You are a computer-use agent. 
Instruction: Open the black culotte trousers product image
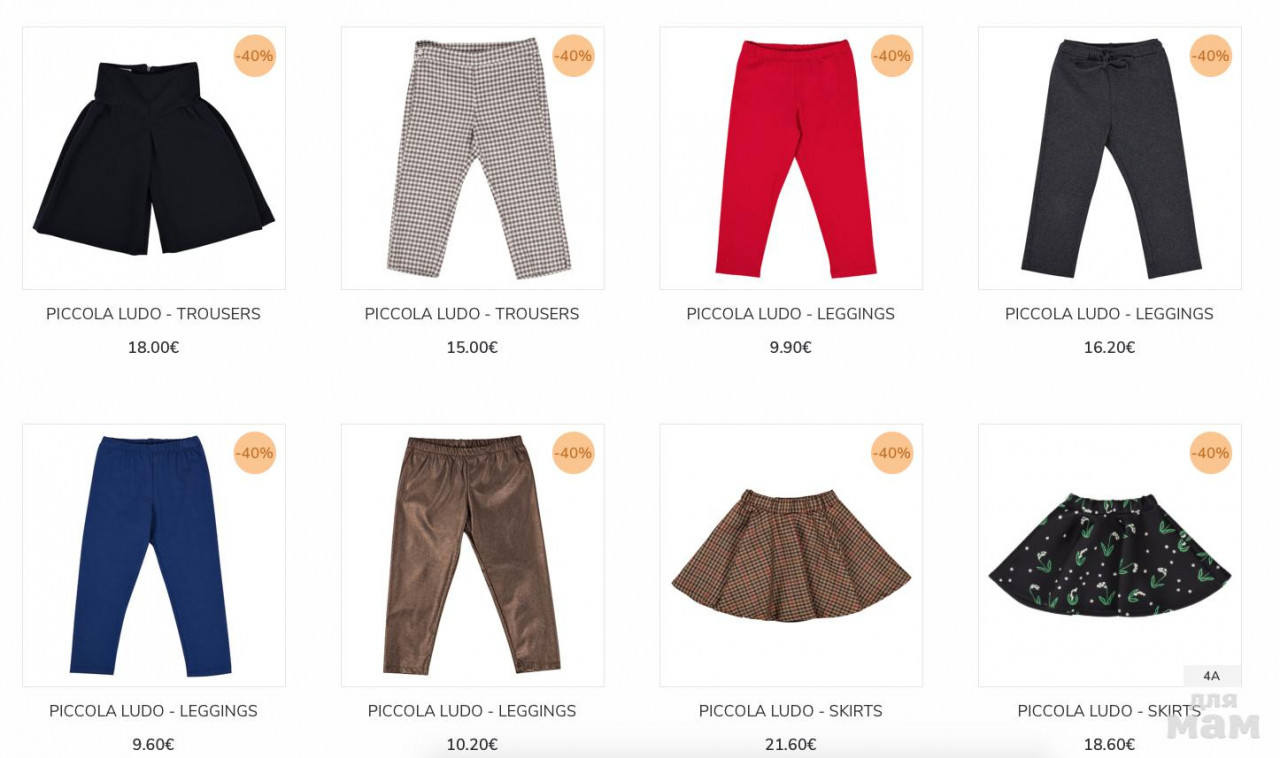(154, 158)
